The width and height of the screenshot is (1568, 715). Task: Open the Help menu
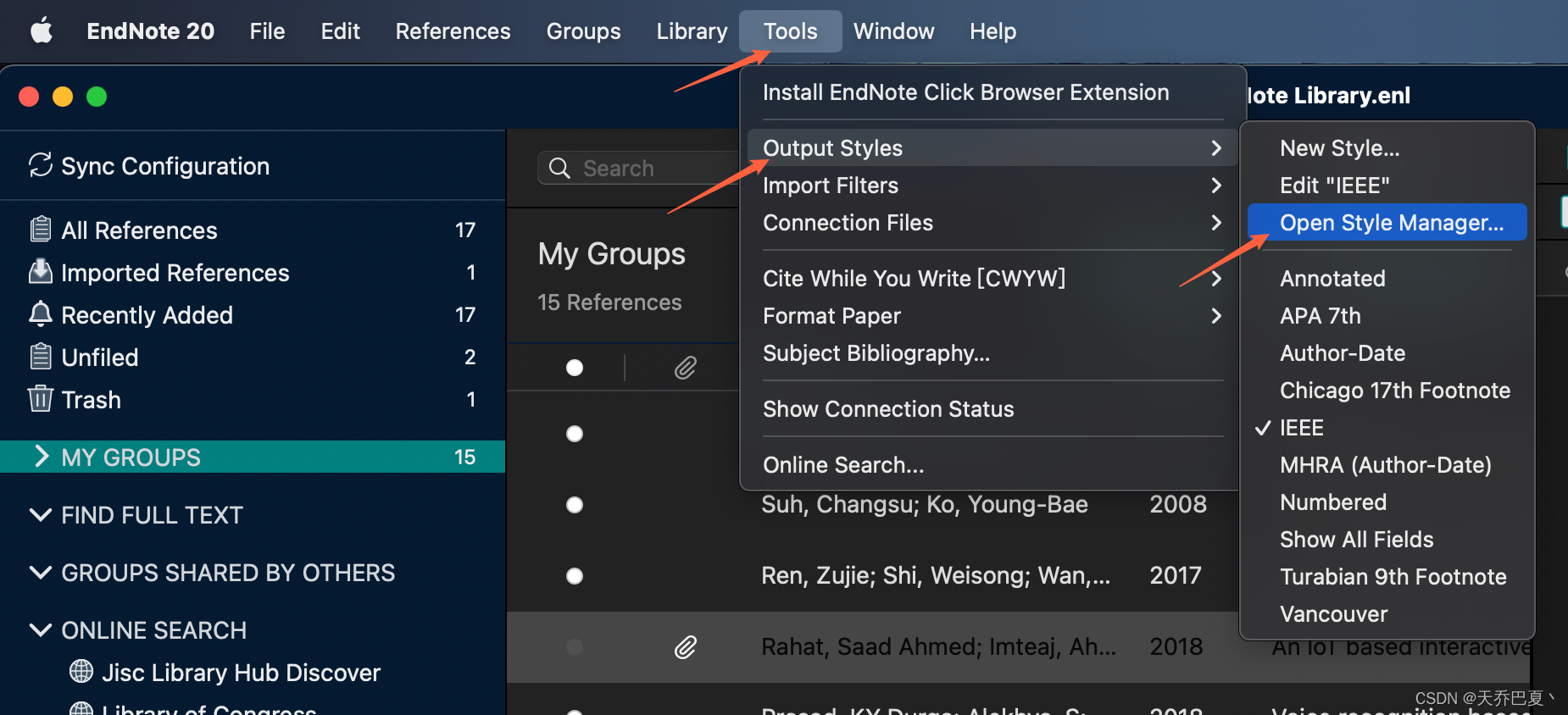coord(993,31)
